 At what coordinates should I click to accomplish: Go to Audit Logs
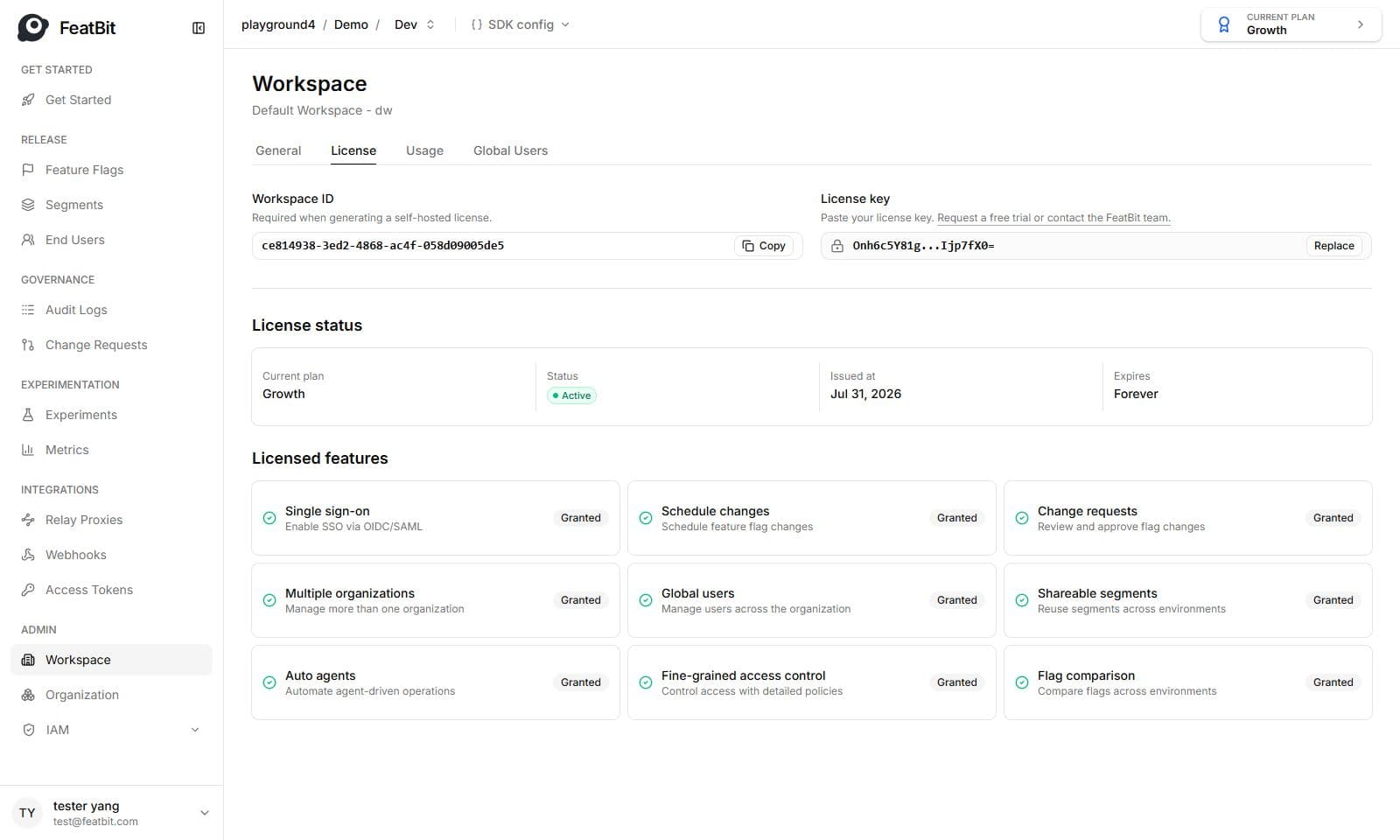coord(111,310)
